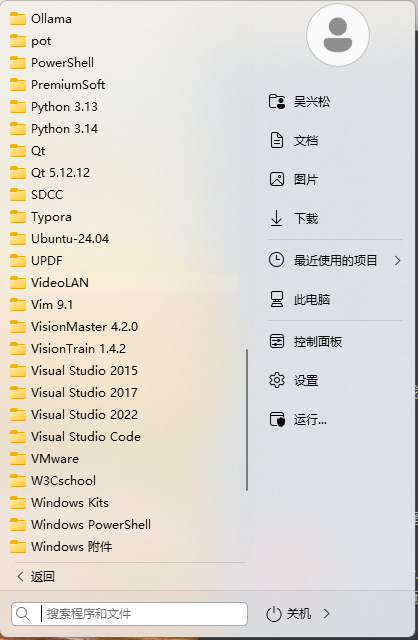Expand the 最近使用的项目 submenu arrow

[398, 260]
